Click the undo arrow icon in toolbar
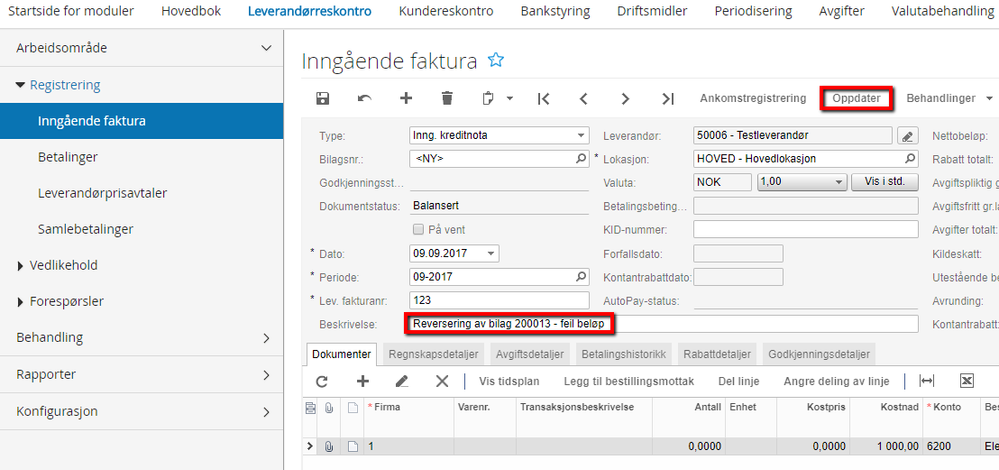The height and width of the screenshot is (470, 999). pyautogui.click(x=364, y=98)
